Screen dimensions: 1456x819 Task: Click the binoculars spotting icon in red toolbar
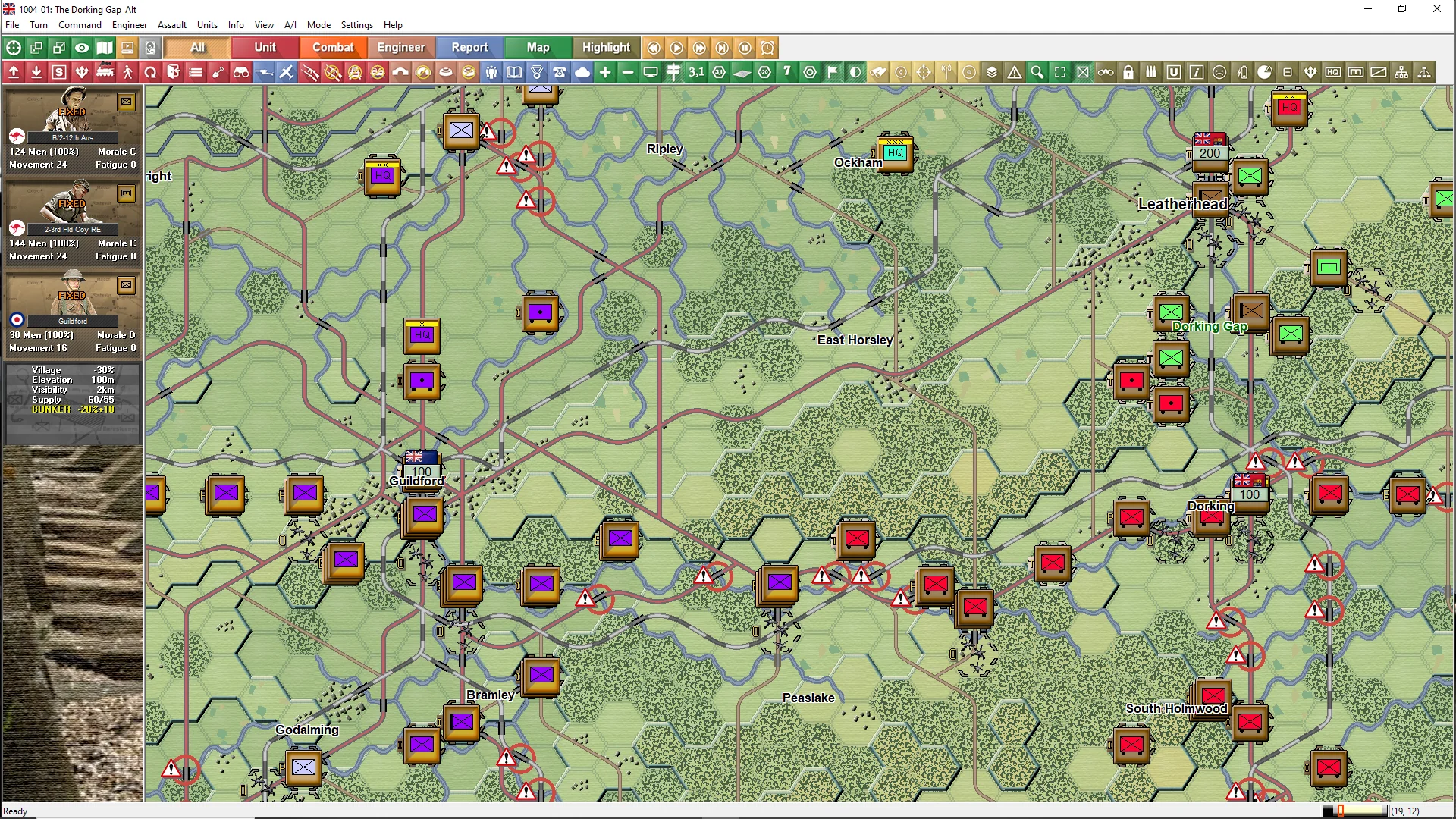(x=241, y=72)
